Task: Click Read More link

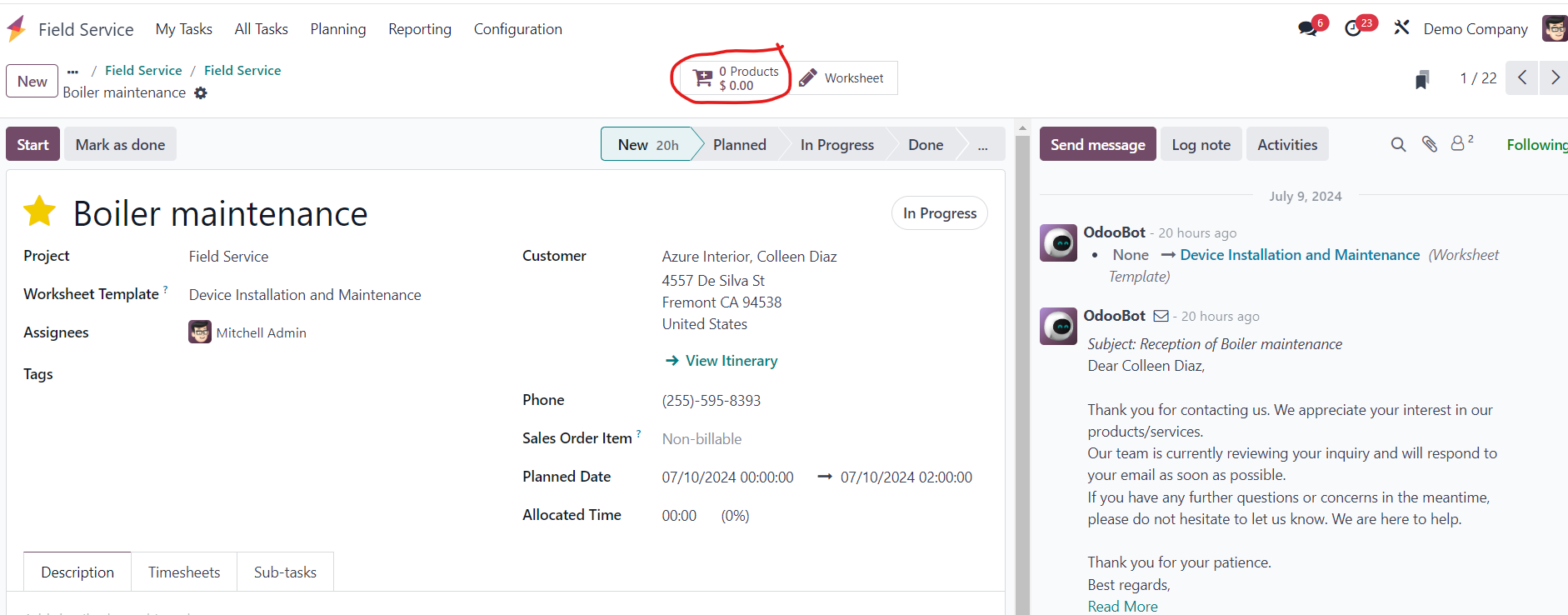Action: tap(1122, 607)
